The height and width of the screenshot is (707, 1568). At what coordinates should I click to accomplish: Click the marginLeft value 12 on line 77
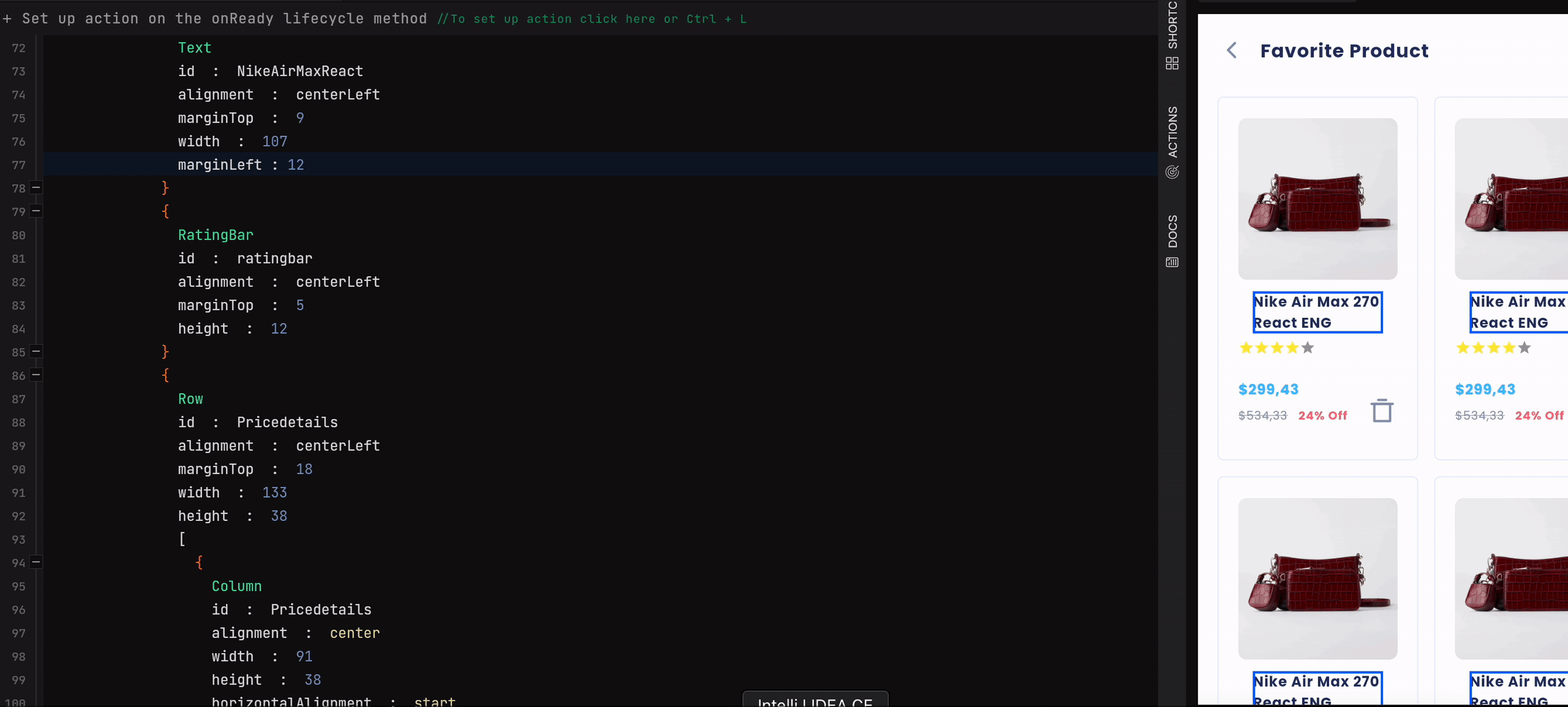tap(296, 165)
